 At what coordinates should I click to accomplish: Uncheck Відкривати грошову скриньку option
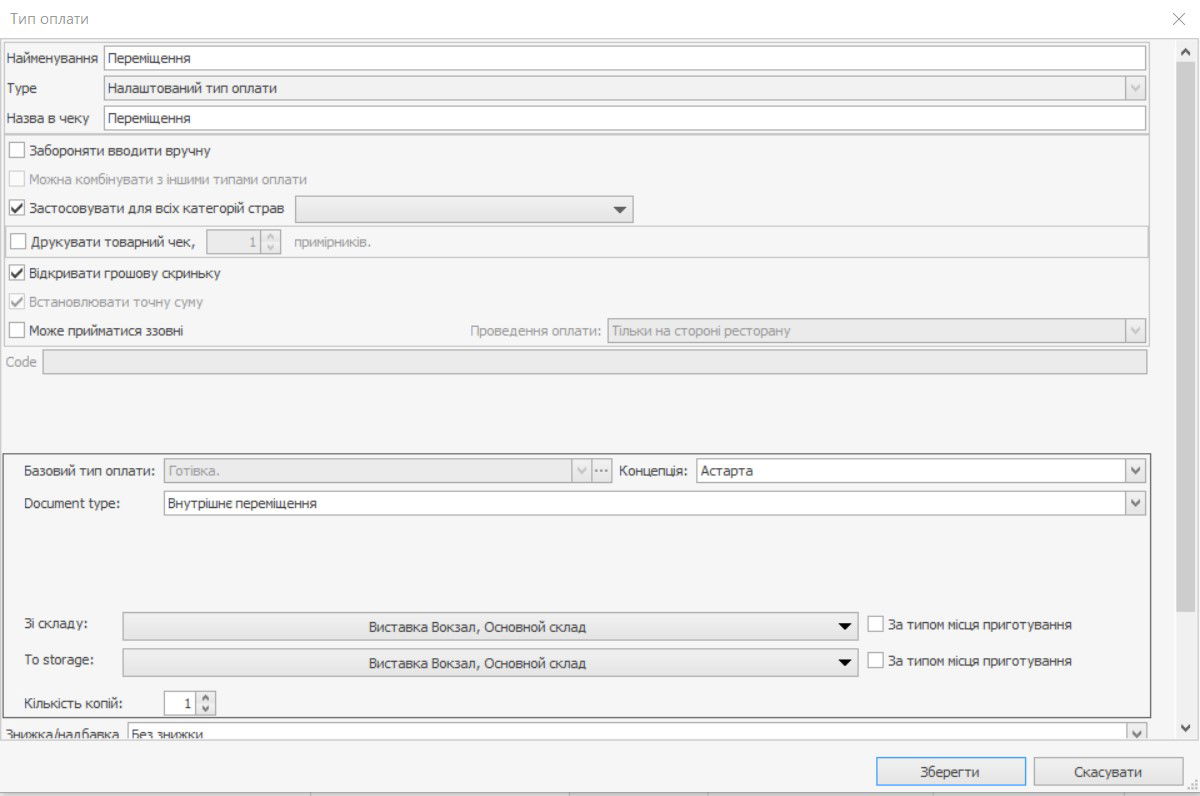(17, 273)
